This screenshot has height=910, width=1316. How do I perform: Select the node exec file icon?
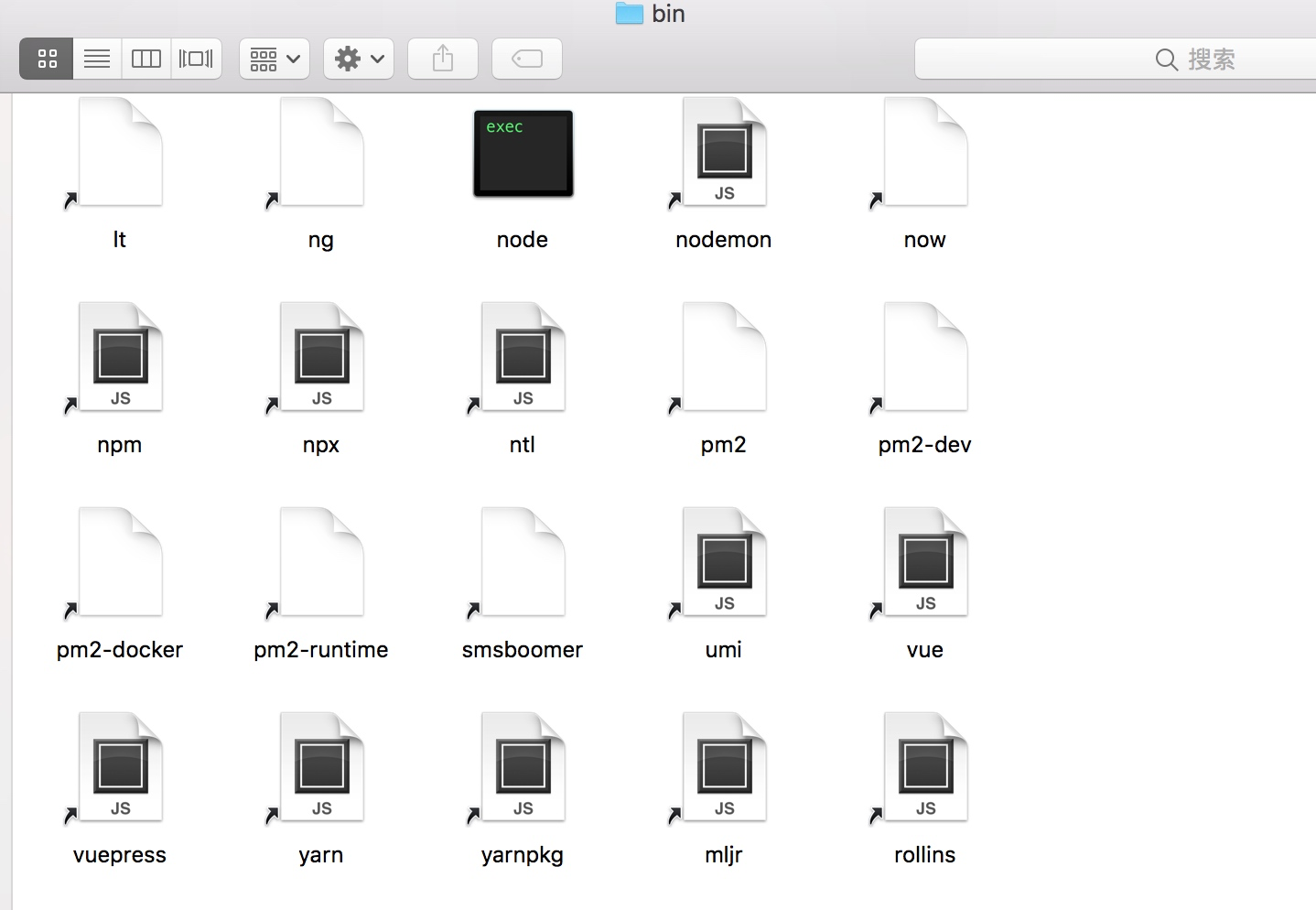[x=523, y=153]
